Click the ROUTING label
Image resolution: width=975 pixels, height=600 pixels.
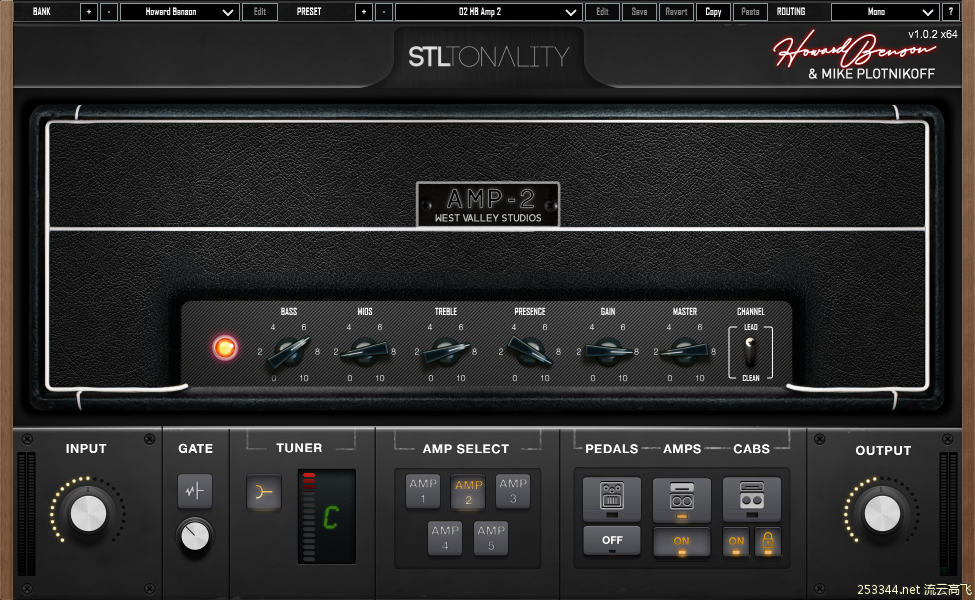coord(791,11)
